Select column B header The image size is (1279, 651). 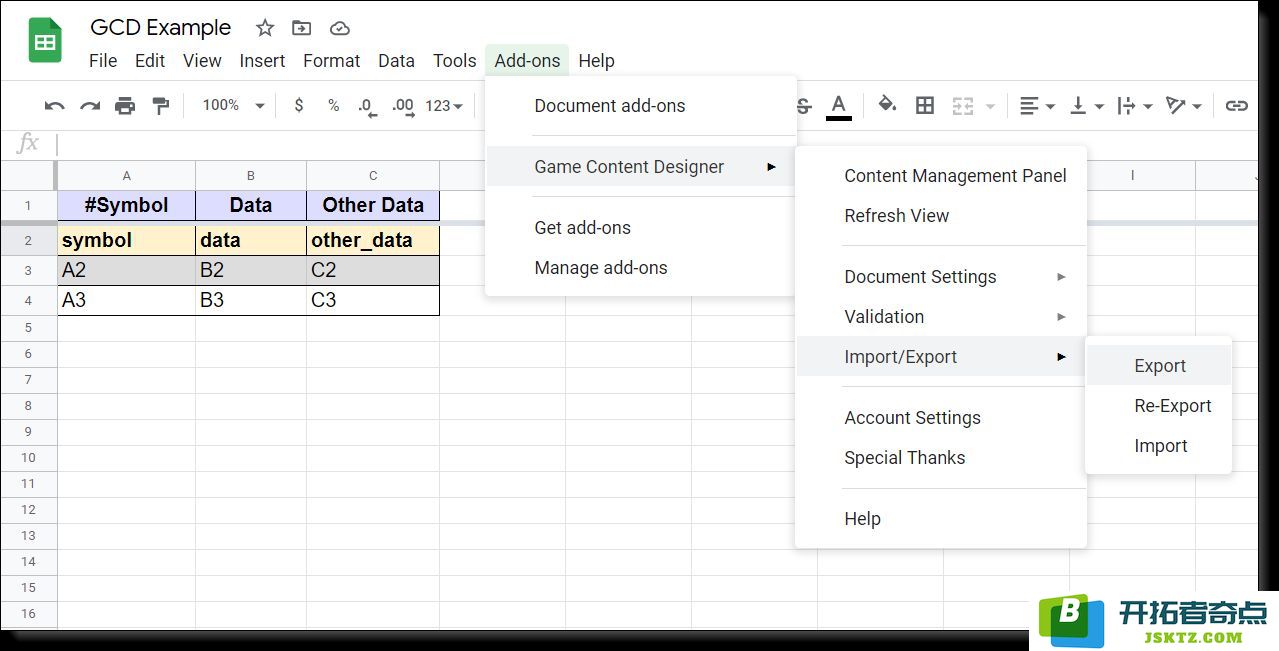[x=251, y=176]
